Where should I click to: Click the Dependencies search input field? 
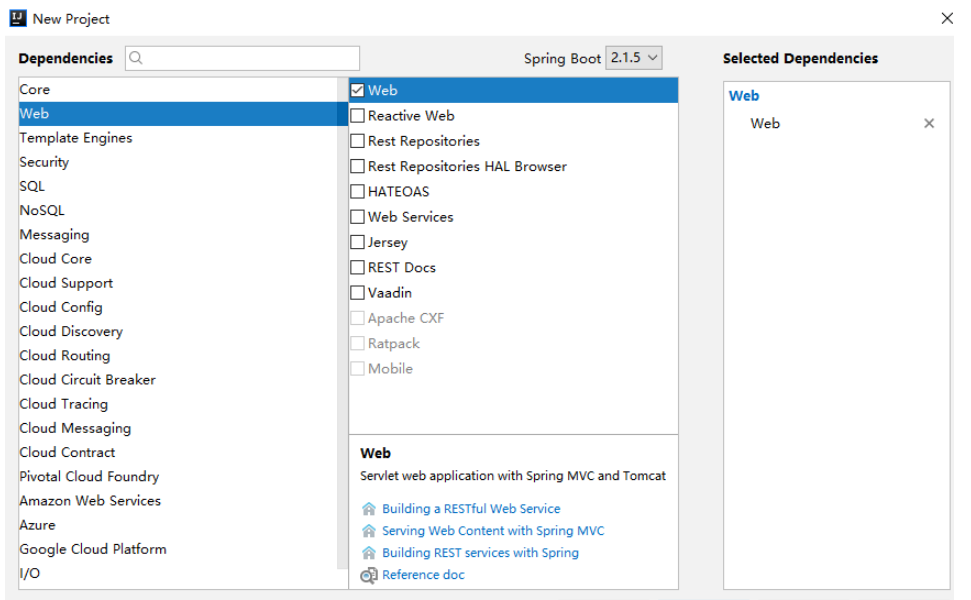click(242, 58)
